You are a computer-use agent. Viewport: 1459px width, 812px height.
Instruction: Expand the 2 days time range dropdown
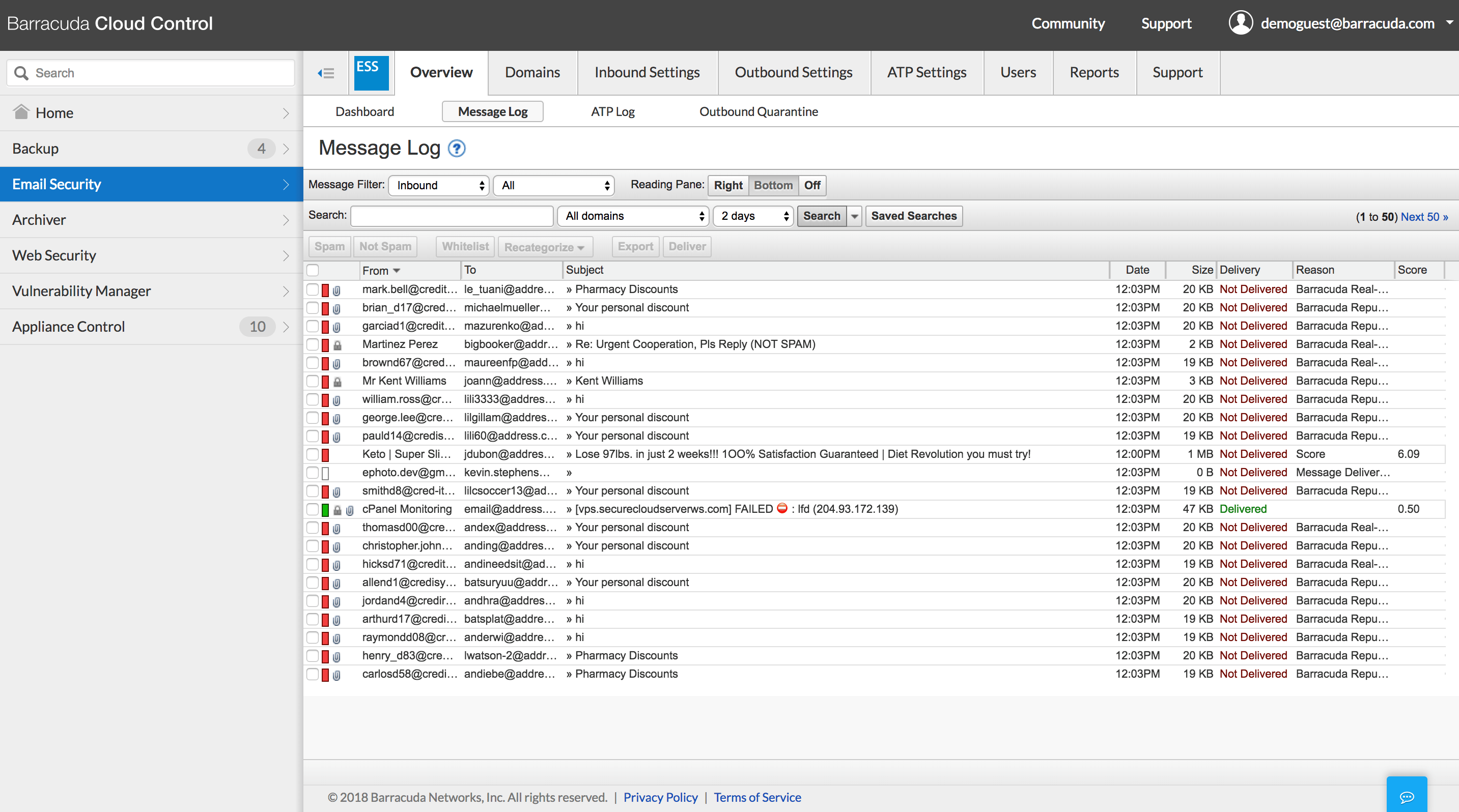753,216
